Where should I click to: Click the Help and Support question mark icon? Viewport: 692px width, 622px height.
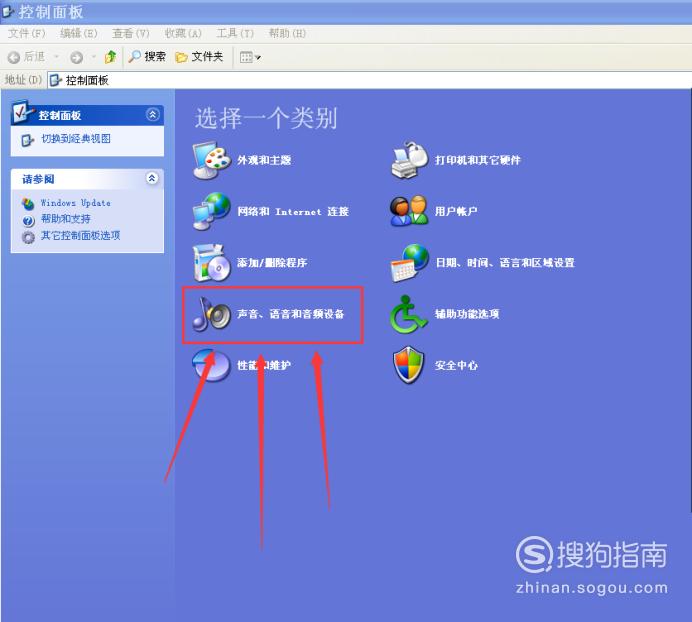point(28,220)
